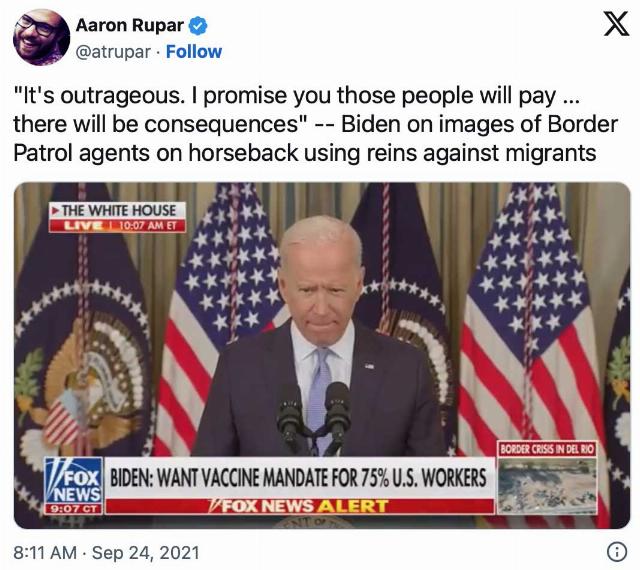Open the Aaron Rupar display name
Image resolution: width=640 pixels, height=570 pixels.
click(130, 25)
